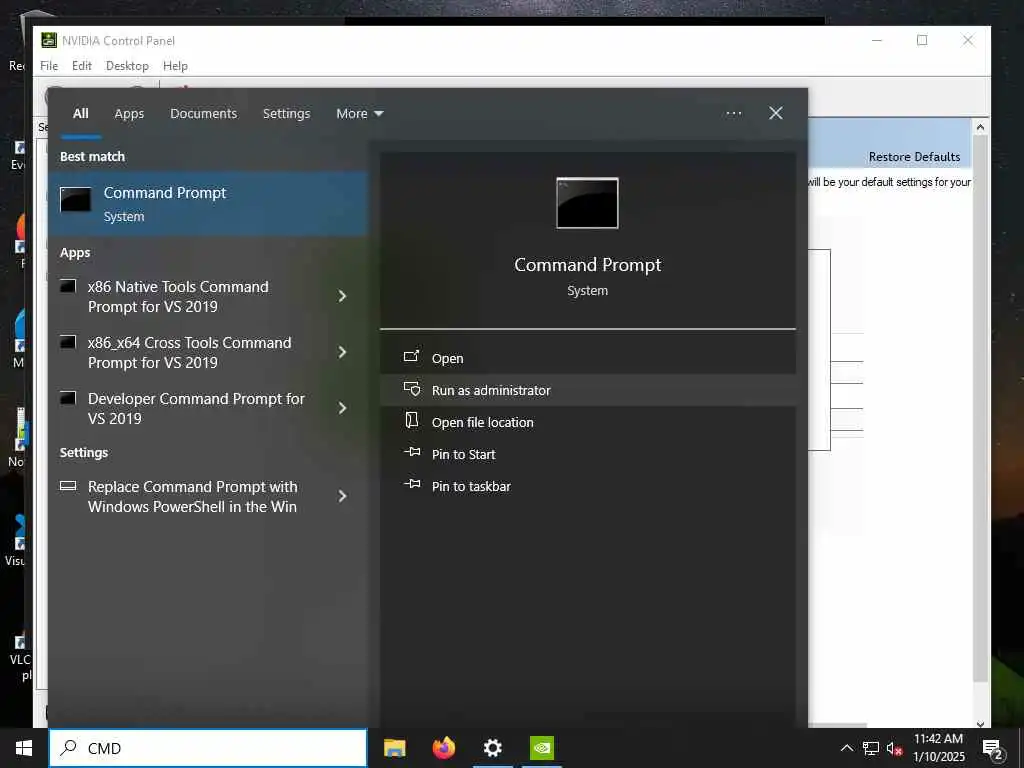Expand x86 Native Tools result arrow
This screenshot has height=768, width=1024.
click(x=342, y=296)
